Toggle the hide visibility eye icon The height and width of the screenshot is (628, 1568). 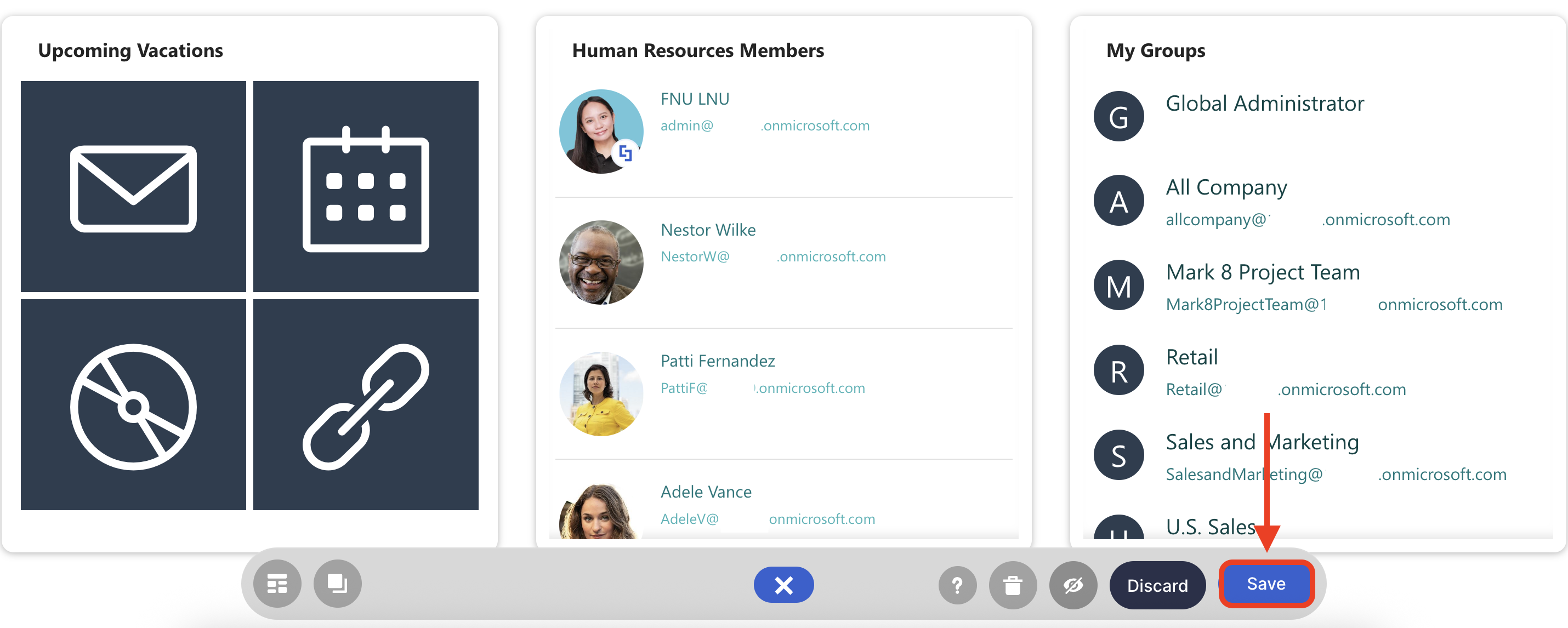pyautogui.click(x=1072, y=585)
